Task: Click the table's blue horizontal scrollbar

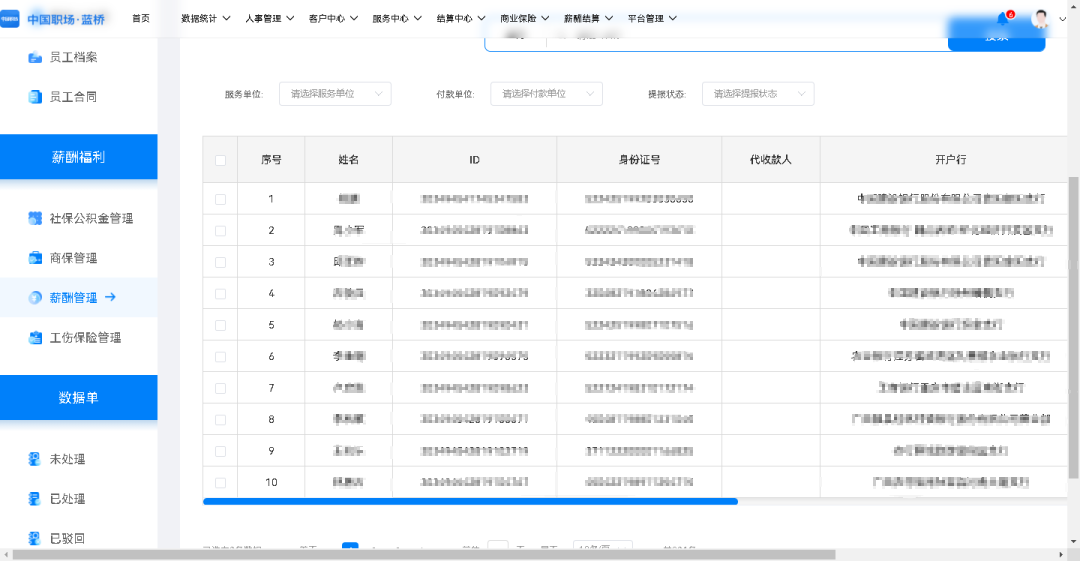Action: (x=470, y=502)
